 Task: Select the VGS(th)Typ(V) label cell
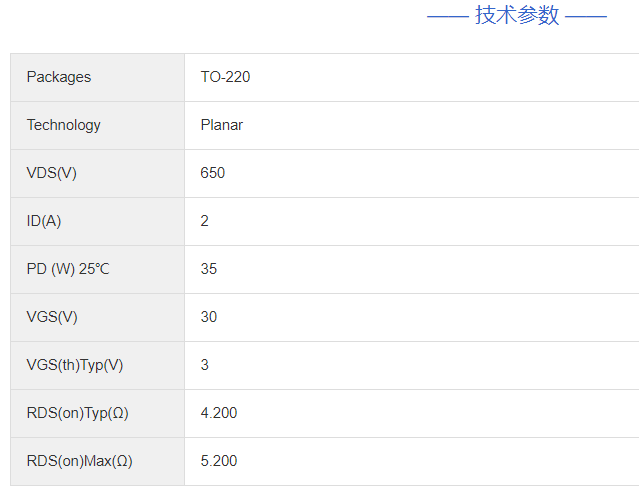(75, 365)
